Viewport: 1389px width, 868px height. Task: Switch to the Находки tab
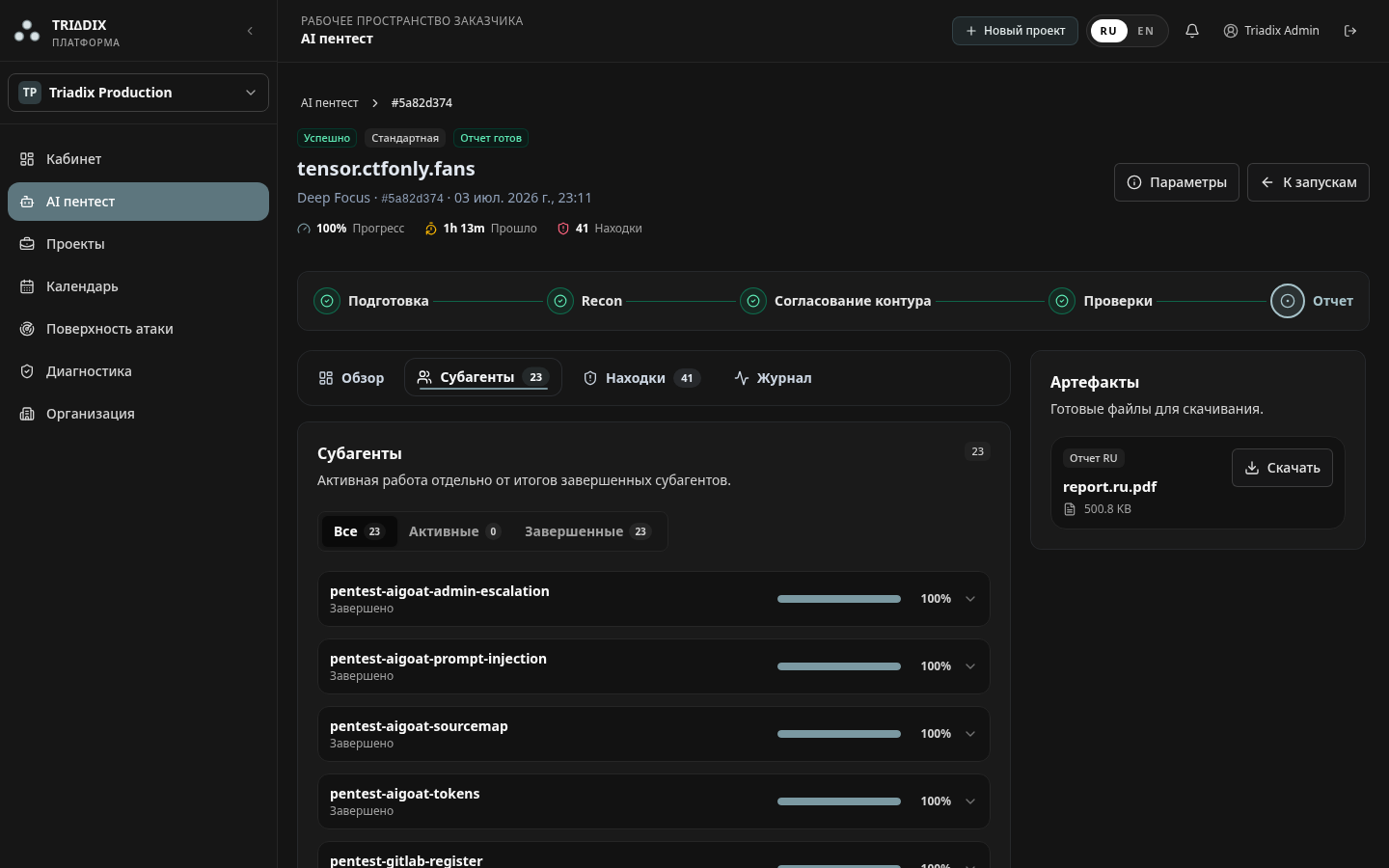point(641,378)
